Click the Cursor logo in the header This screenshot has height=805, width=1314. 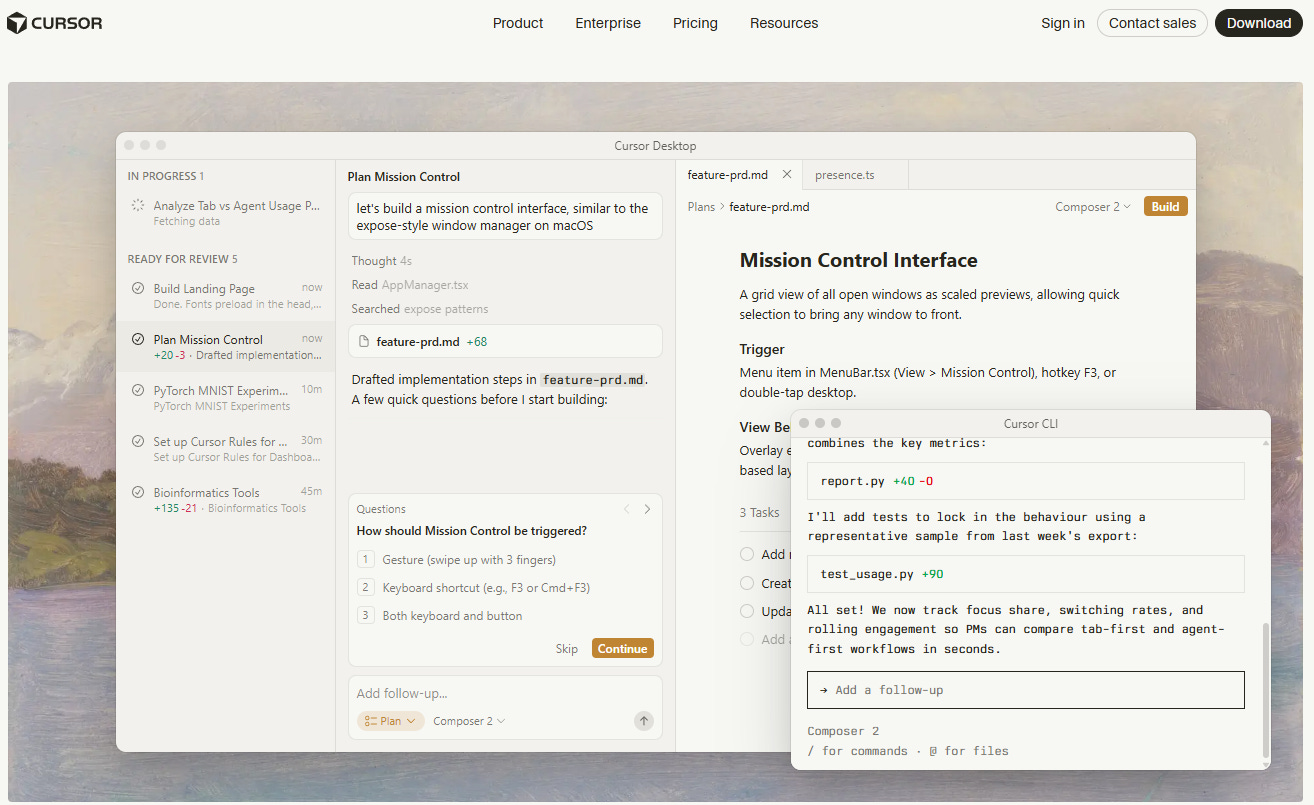pos(54,23)
